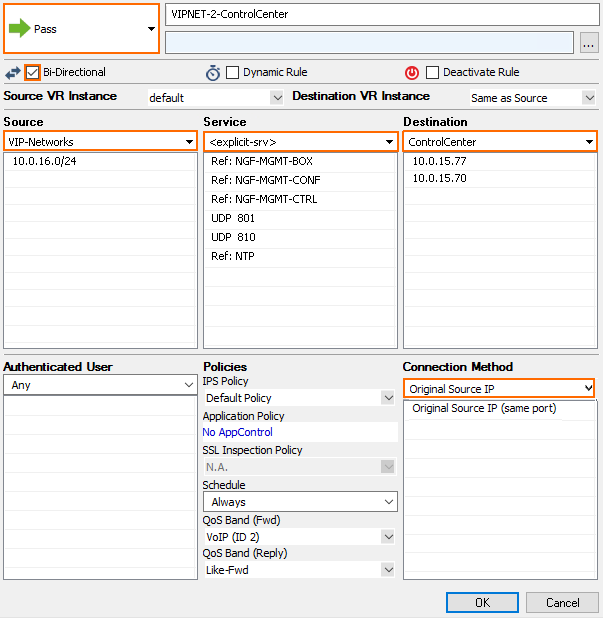Click the empty rule description field

click(x=369, y=43)
